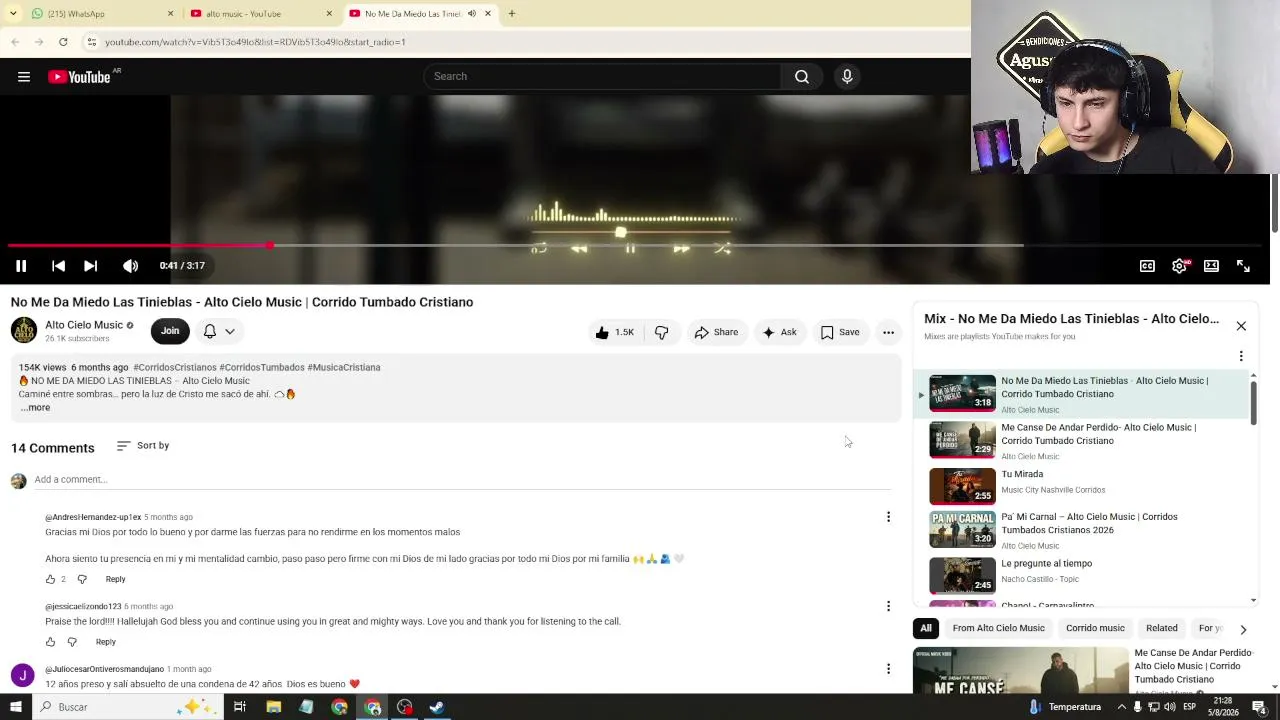
Task: Close the Mix playlist panel
Action: coord(1241,326)
